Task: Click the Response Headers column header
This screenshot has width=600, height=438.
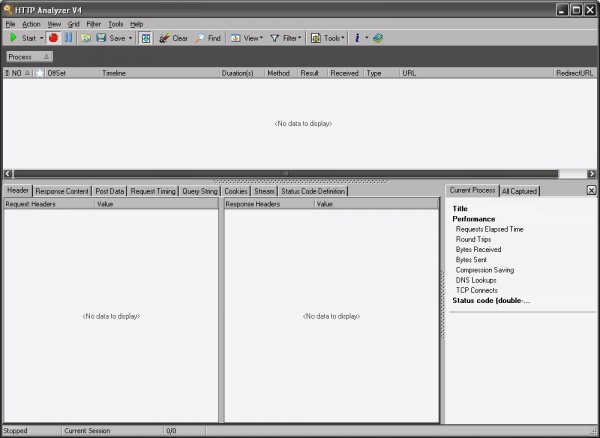Action: [x=269, y=204]
